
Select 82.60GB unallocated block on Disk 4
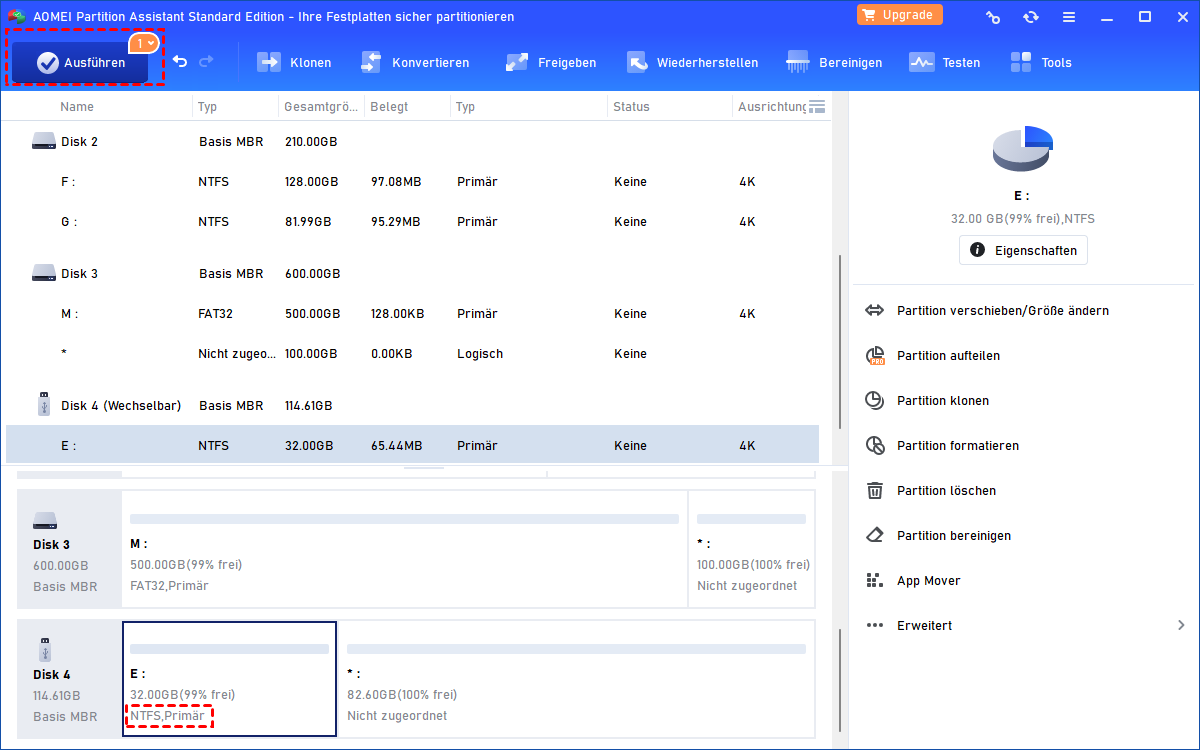coord(577,678)
